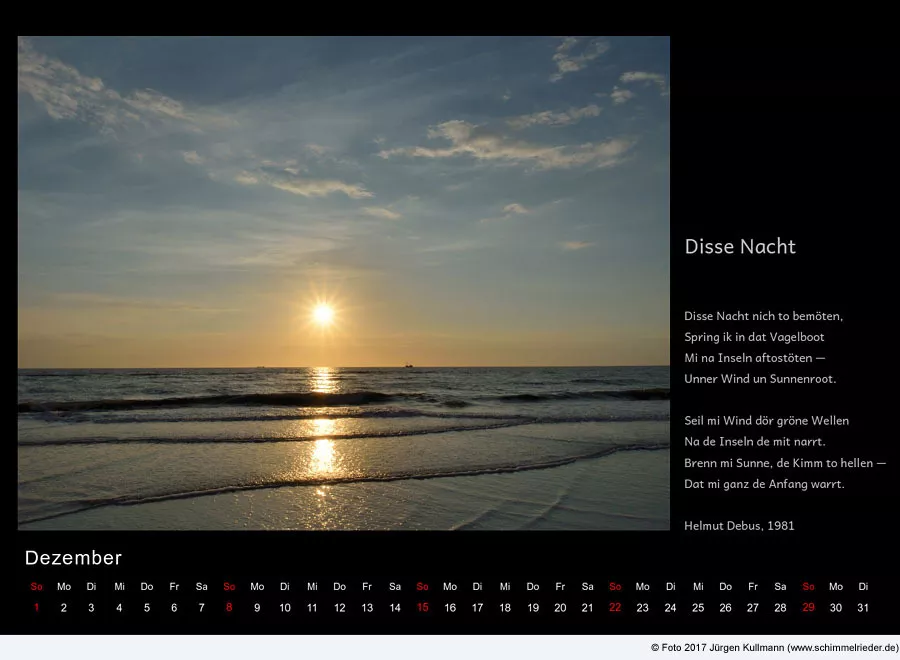Select date 22 in the calendar row
This screenshot has height=660, width=900.
(x=615, y=607)
